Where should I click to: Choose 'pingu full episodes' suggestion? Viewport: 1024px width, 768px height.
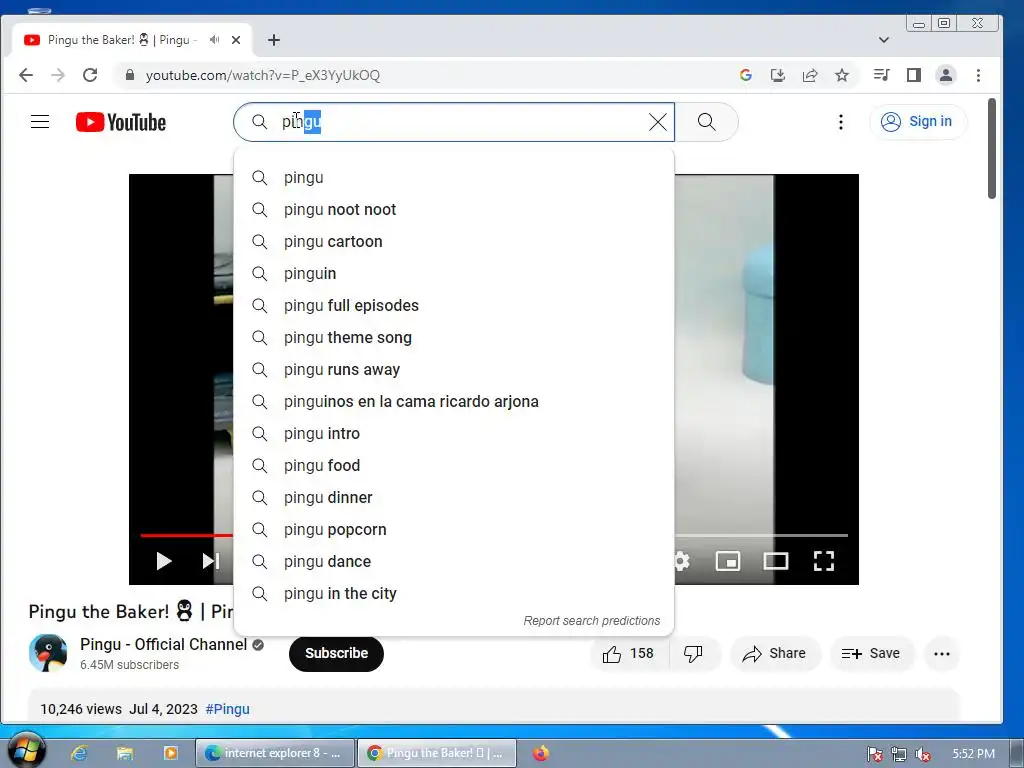coord(453,306)
